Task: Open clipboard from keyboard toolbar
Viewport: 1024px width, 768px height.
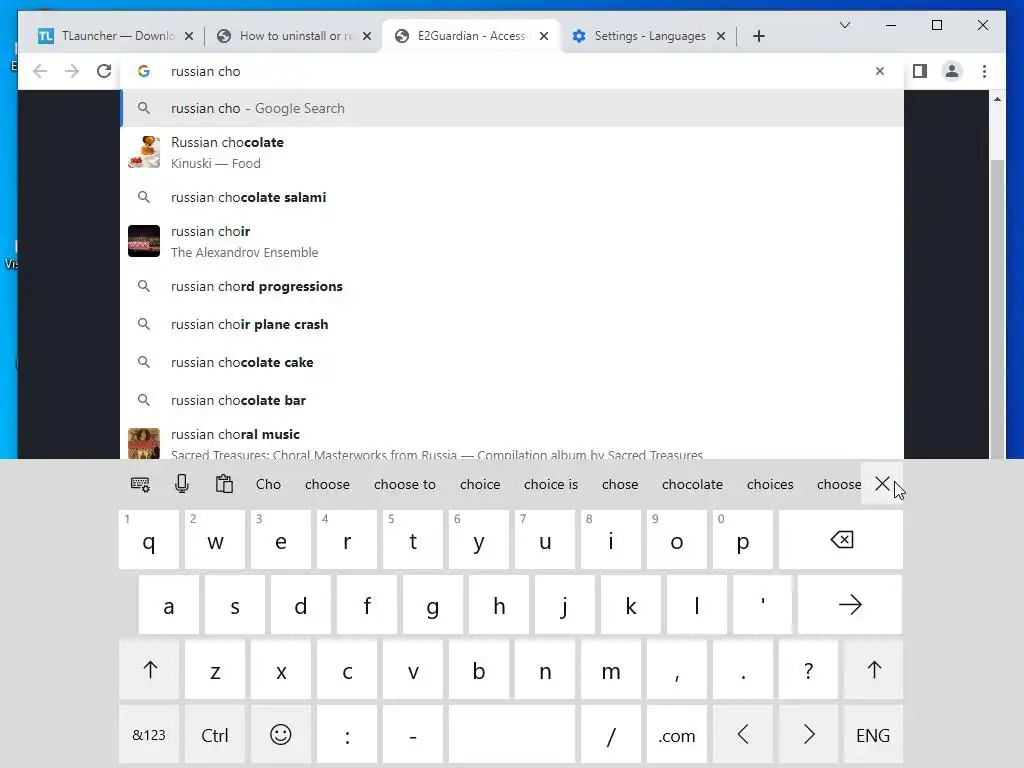Action: (224, 484)
